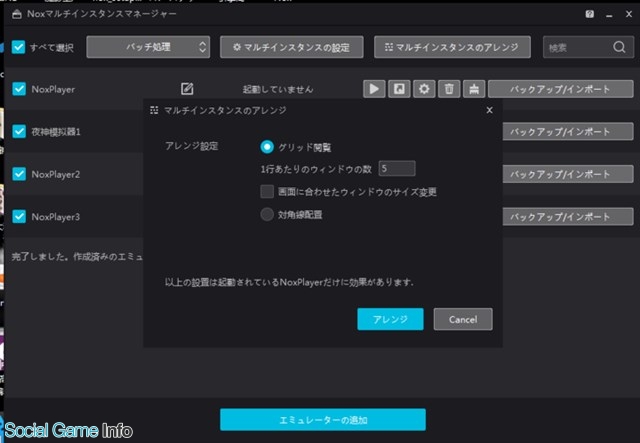Open the help icon in title bar
This screenshot has height=443, width=640.
point(589,14)
